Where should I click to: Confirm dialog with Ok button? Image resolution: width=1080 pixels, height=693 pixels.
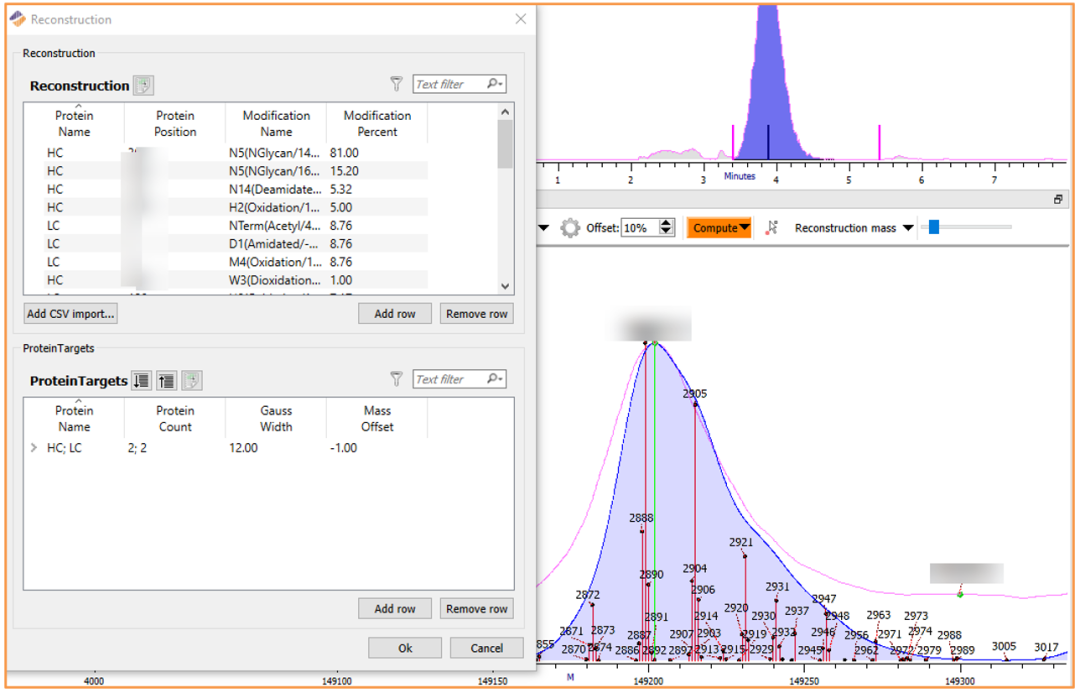pyautogui.click(x=405, y=648)
